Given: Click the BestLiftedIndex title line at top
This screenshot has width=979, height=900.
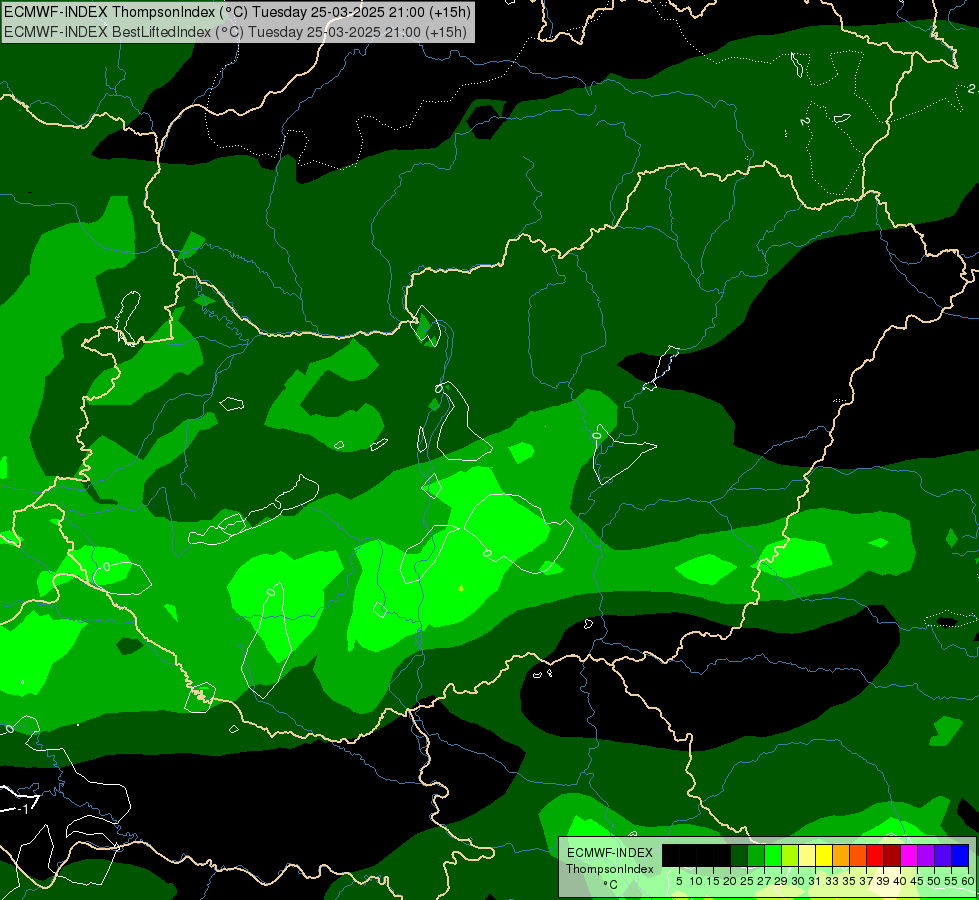Looking at the screenshot, I should click(x=235, y=31).
